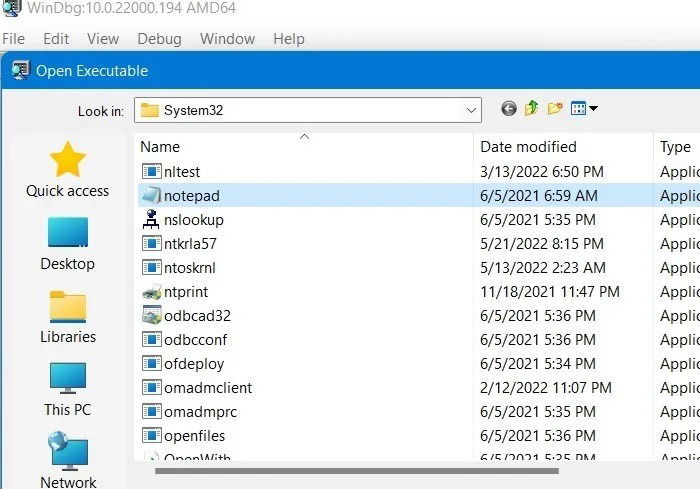
Task: Expand the Look in System32 dropdown
Action: (471, 110)
